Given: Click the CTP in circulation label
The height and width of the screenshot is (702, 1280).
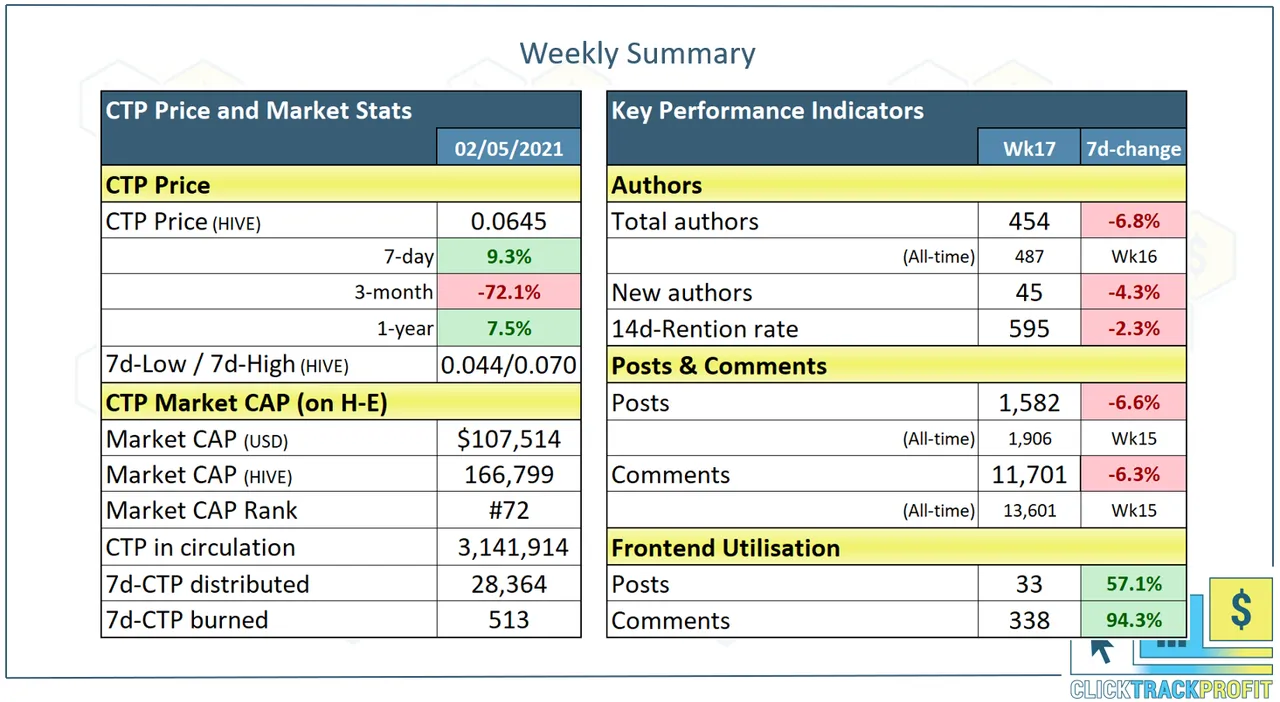Looking at the screenshot, I should pyautogui.click(x=201, y=548).
